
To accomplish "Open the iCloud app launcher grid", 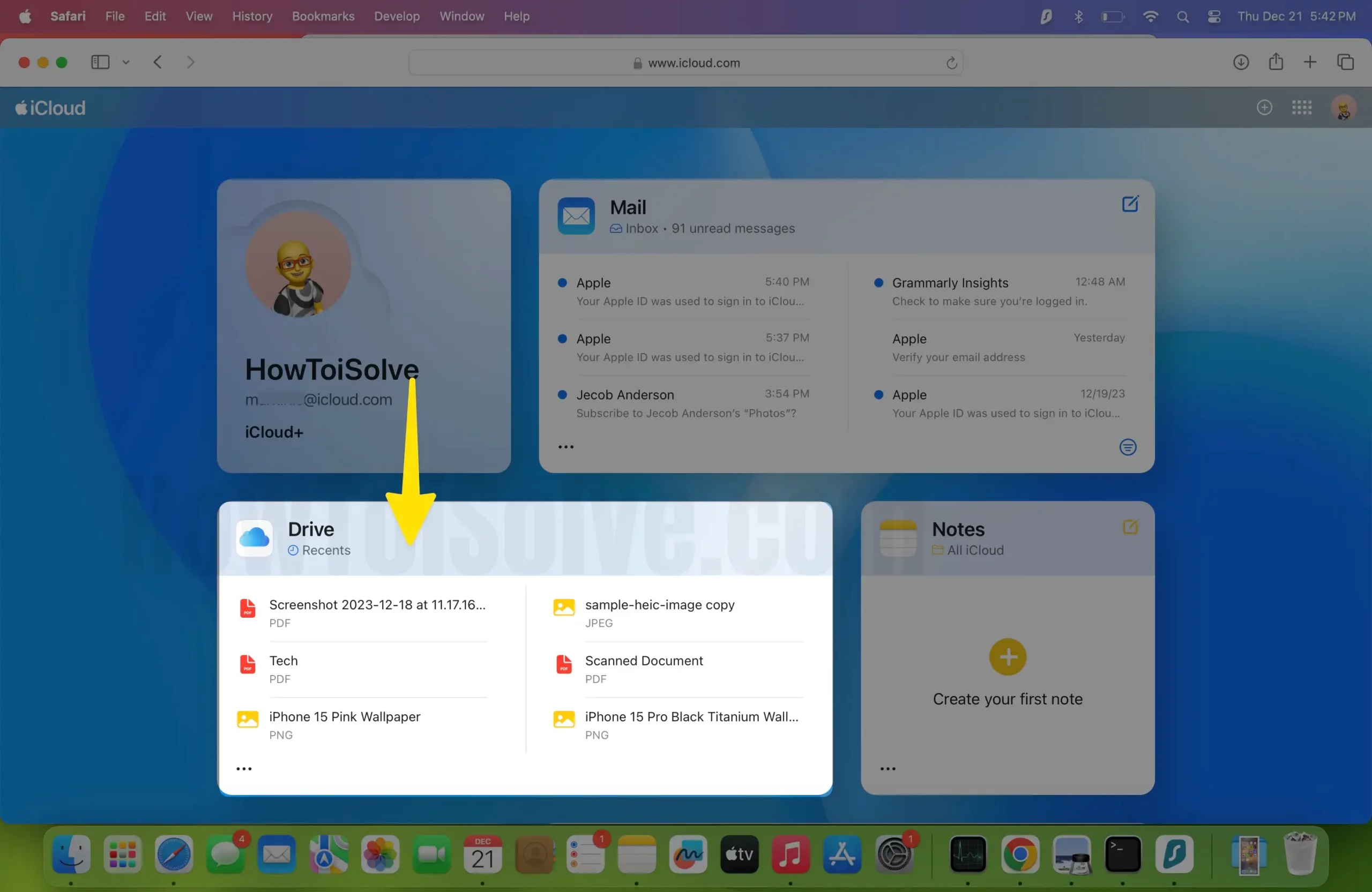I will (x=1301, y=108).
